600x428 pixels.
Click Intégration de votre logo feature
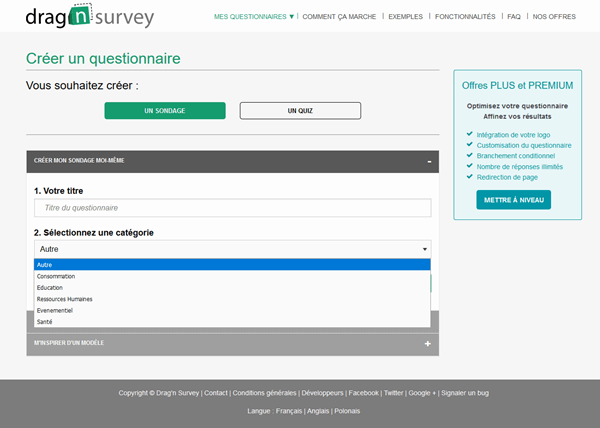(513, 135)
